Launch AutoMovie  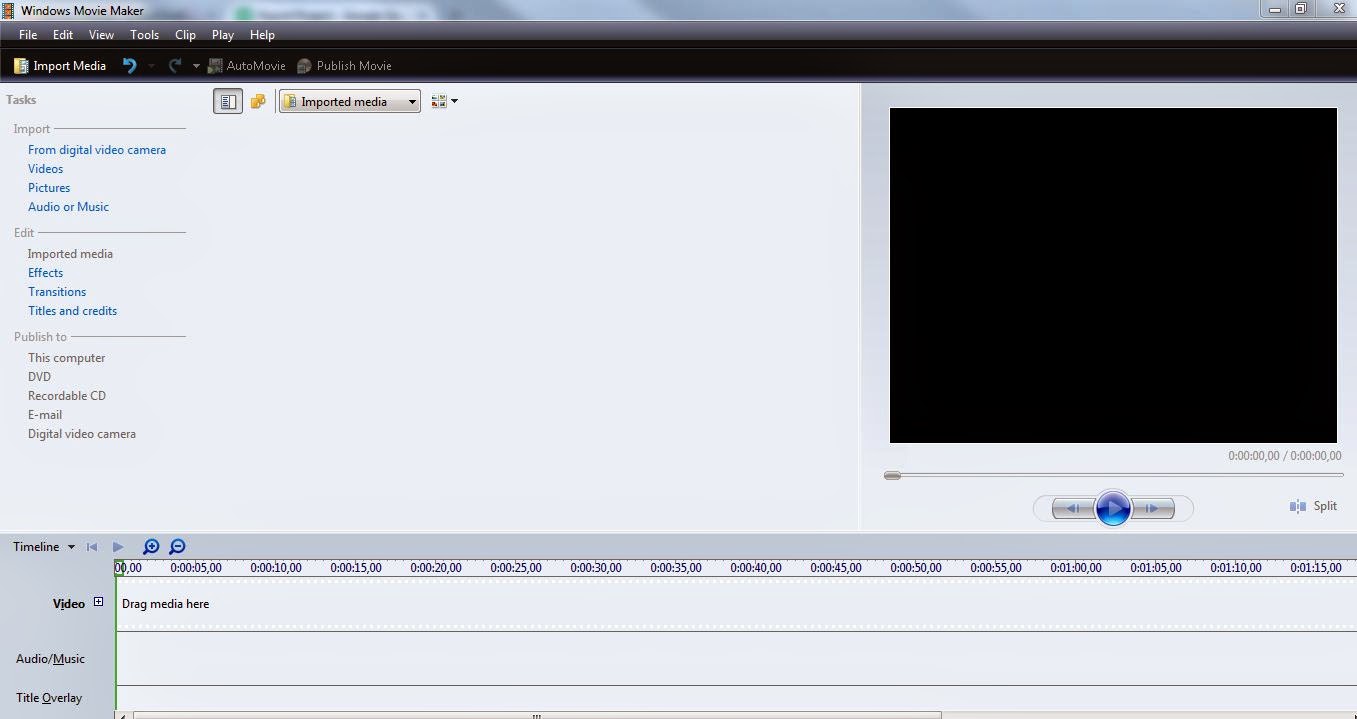[x=246, y=65]
